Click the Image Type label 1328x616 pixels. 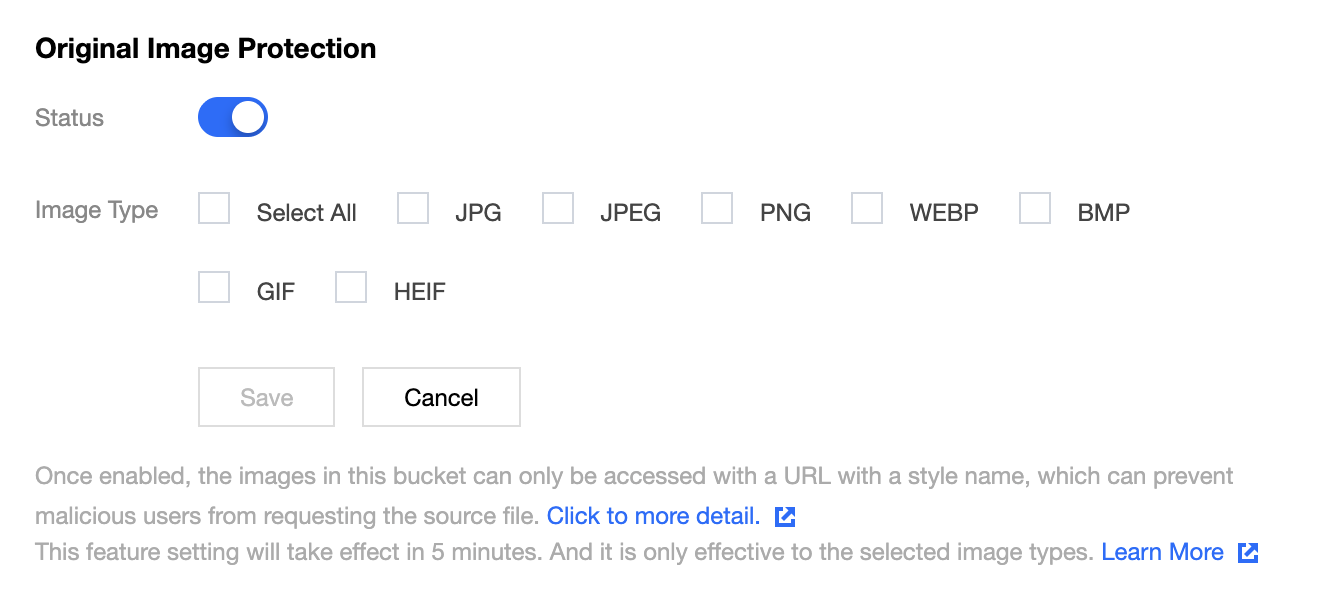coord(96,210)
